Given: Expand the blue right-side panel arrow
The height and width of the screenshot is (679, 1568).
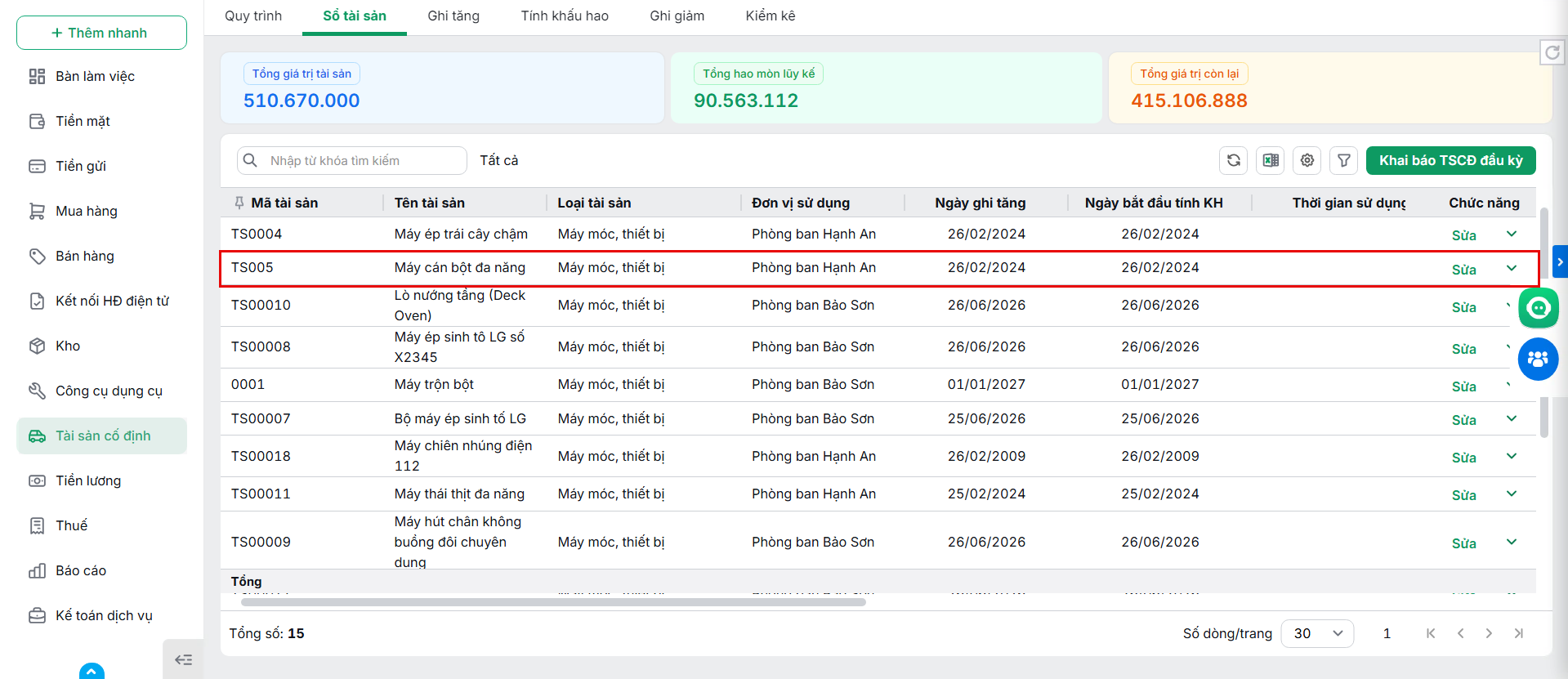Looking at the screenshot, I should tap(1560, 262).
